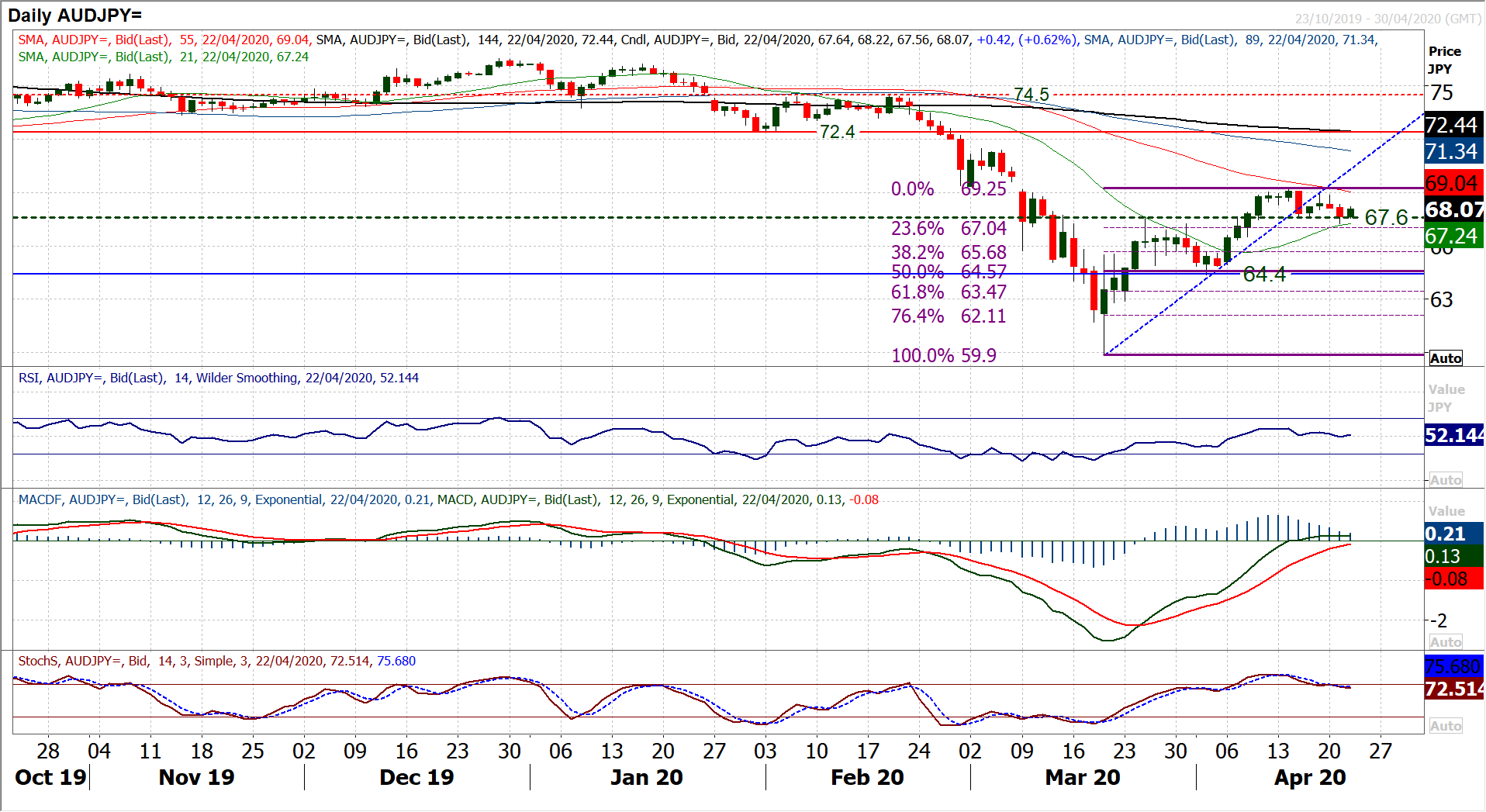Viewport: 1486px width, 812px height.
Task: Click the 68.07 last price tag
Action: (x=1453, y=209)
